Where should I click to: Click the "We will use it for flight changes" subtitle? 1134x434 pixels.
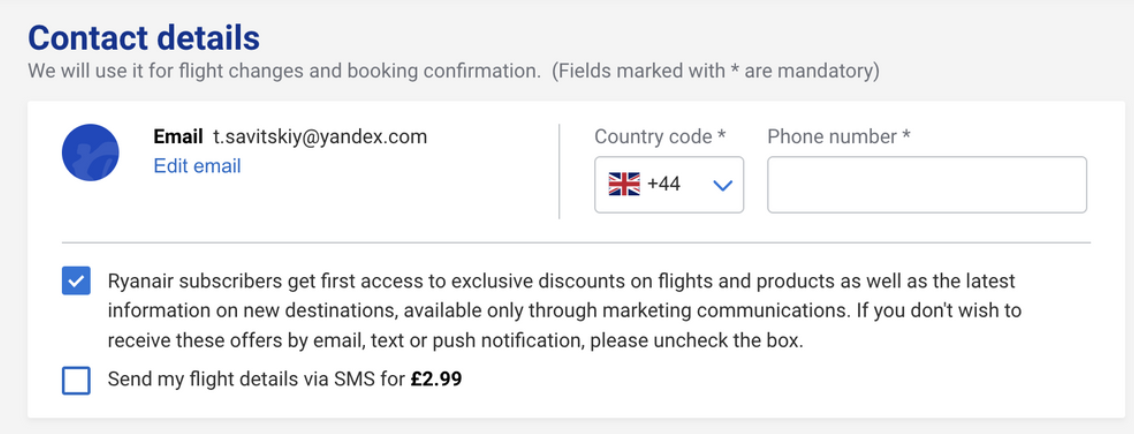(284, 72)
